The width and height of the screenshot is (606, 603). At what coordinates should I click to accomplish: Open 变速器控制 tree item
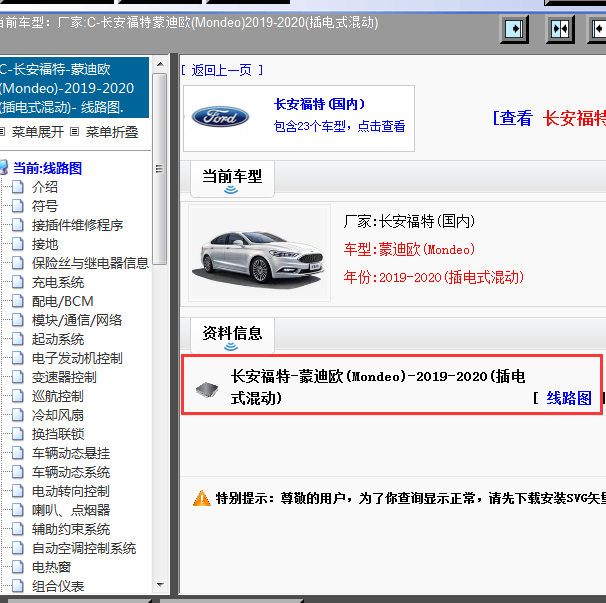pyautogui.click(x=64, y=377)
